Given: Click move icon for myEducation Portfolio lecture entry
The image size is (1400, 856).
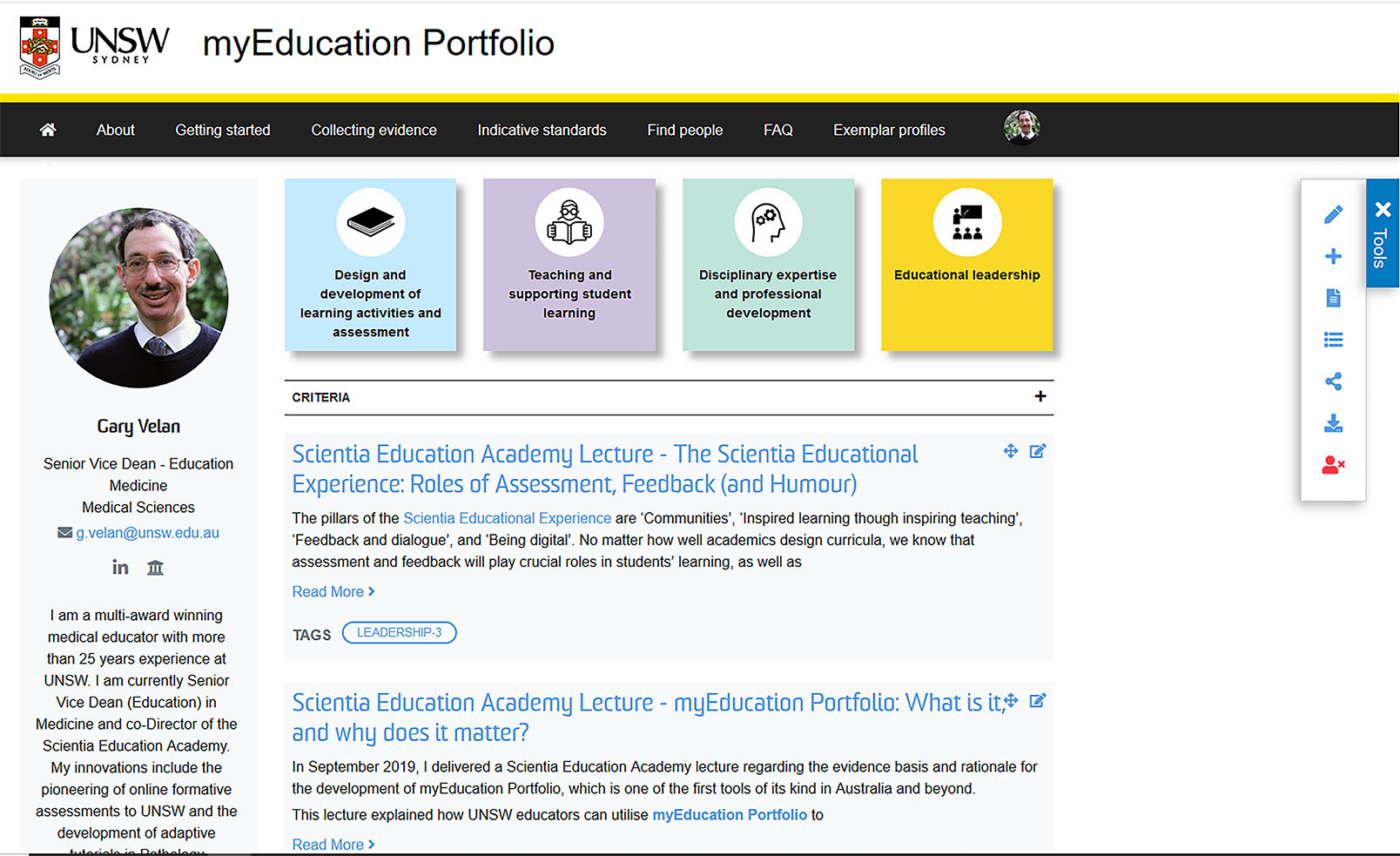Looking at the screenshot, I should tap(1011, 700).
